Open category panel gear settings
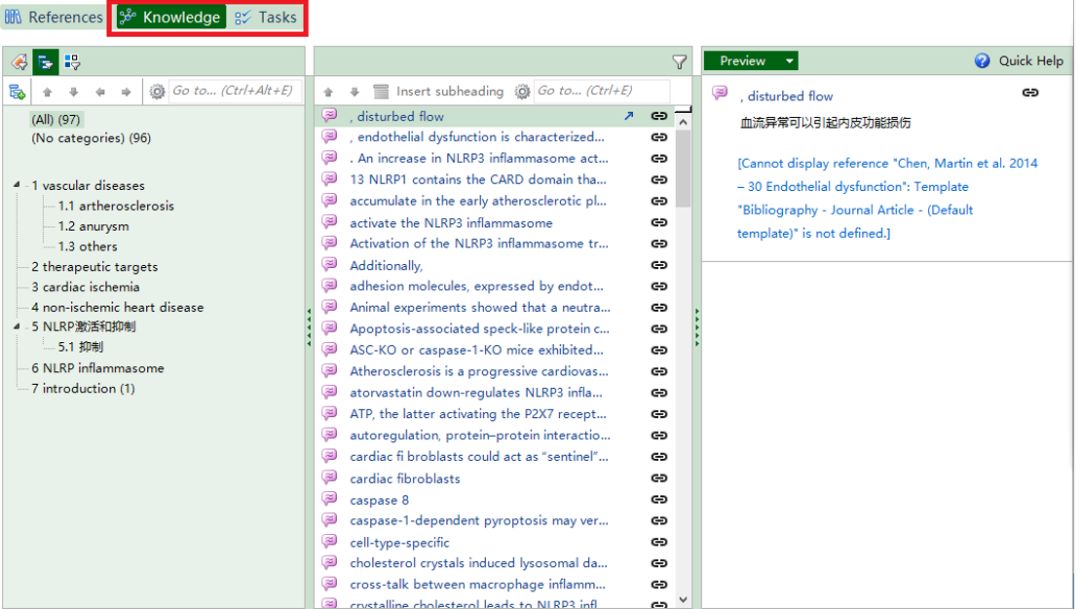 coord(157,91)
